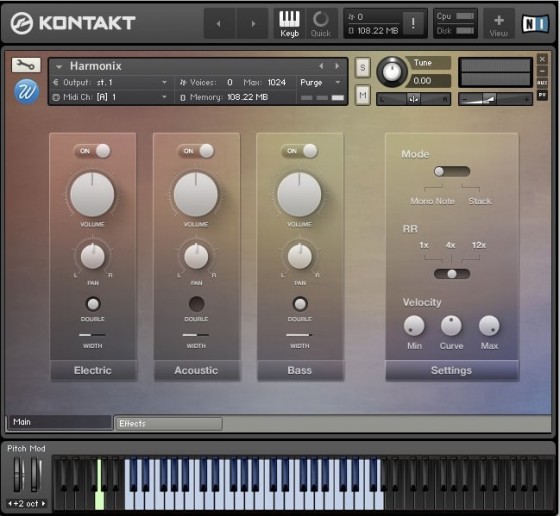This screenshot has height=516, width=560.
Task: Click the Mod wheel
Action: coord(35,475)
